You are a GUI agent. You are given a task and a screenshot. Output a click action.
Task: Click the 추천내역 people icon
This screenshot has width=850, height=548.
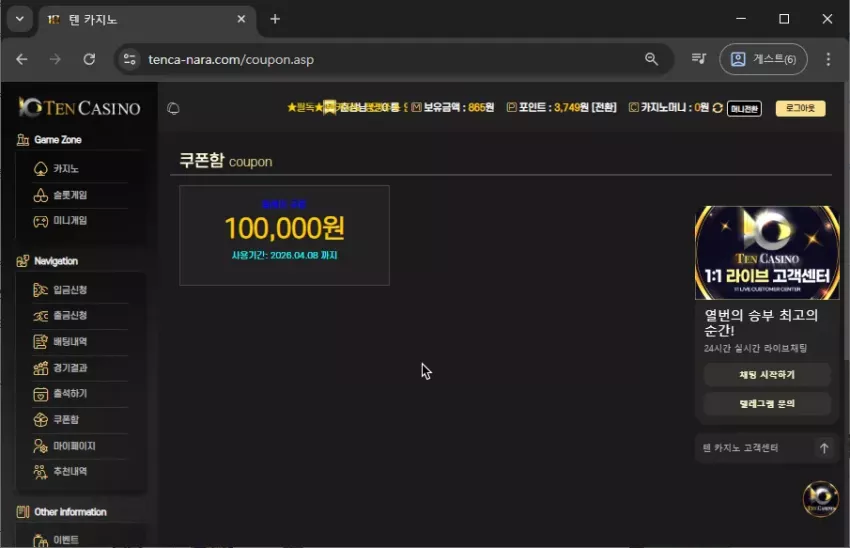point(41,472)
